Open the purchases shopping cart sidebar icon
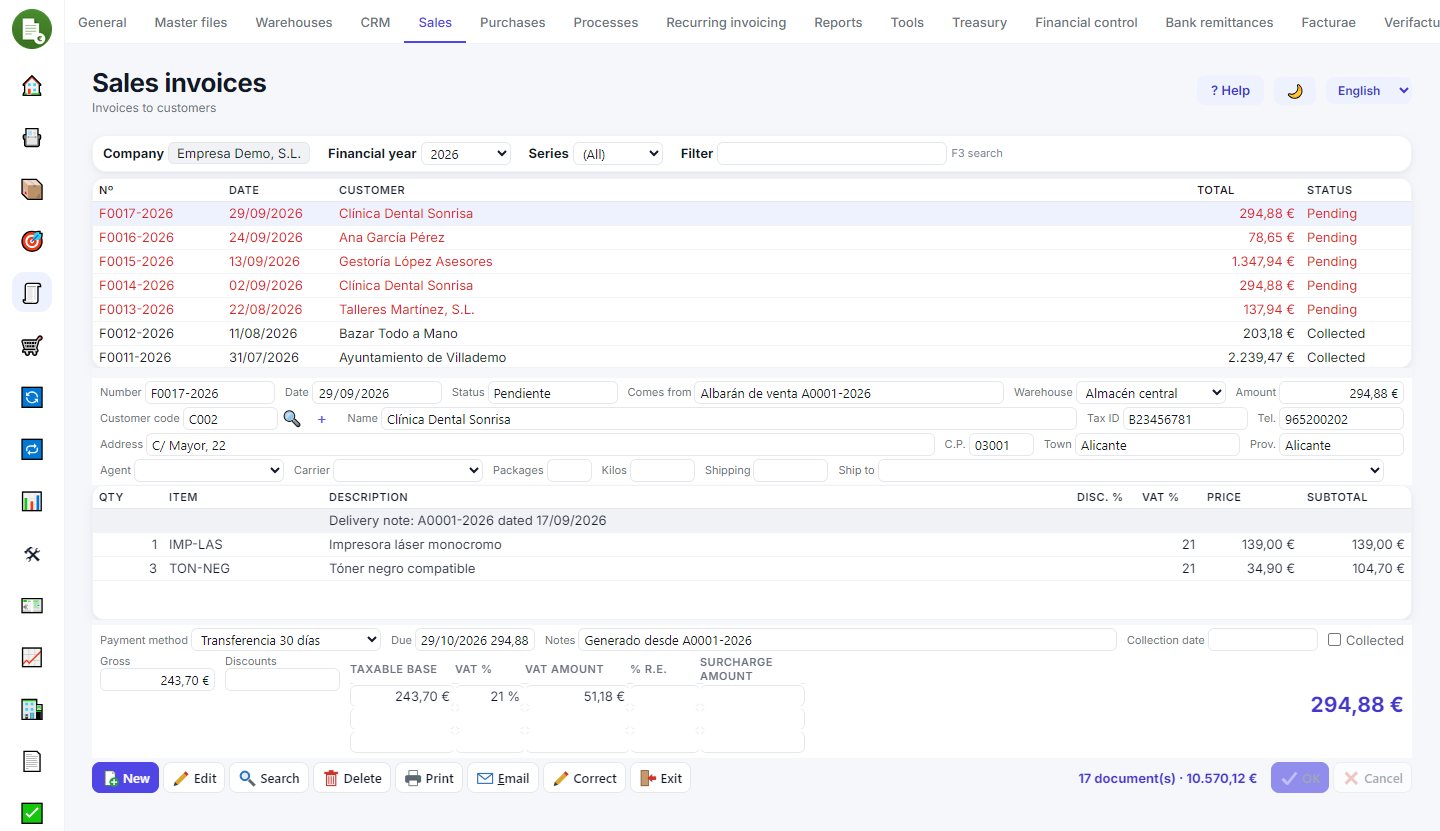The image size is (1440, 831). (x=32, y=345)
